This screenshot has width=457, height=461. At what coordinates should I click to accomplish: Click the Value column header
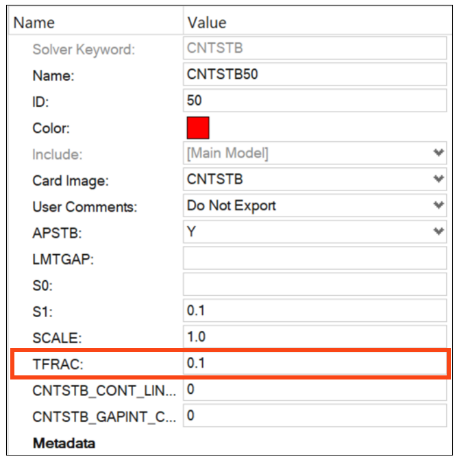pos(207,23)
